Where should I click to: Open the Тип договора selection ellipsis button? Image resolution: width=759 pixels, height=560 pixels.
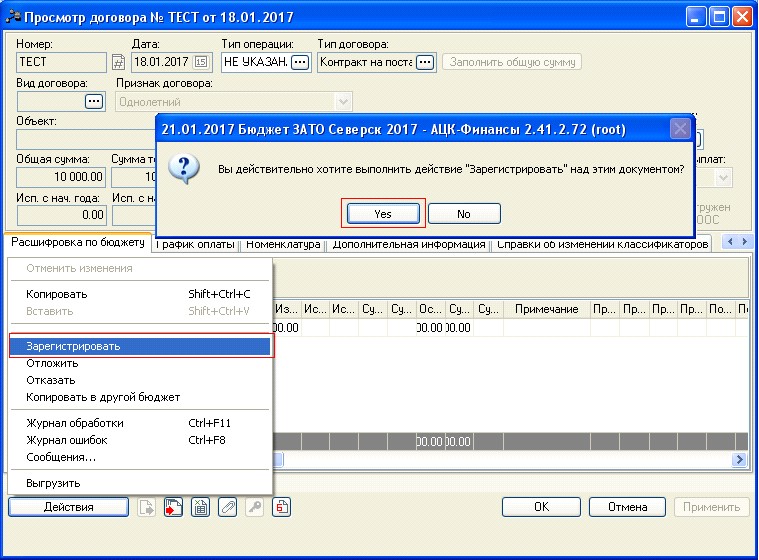[425, 63]
